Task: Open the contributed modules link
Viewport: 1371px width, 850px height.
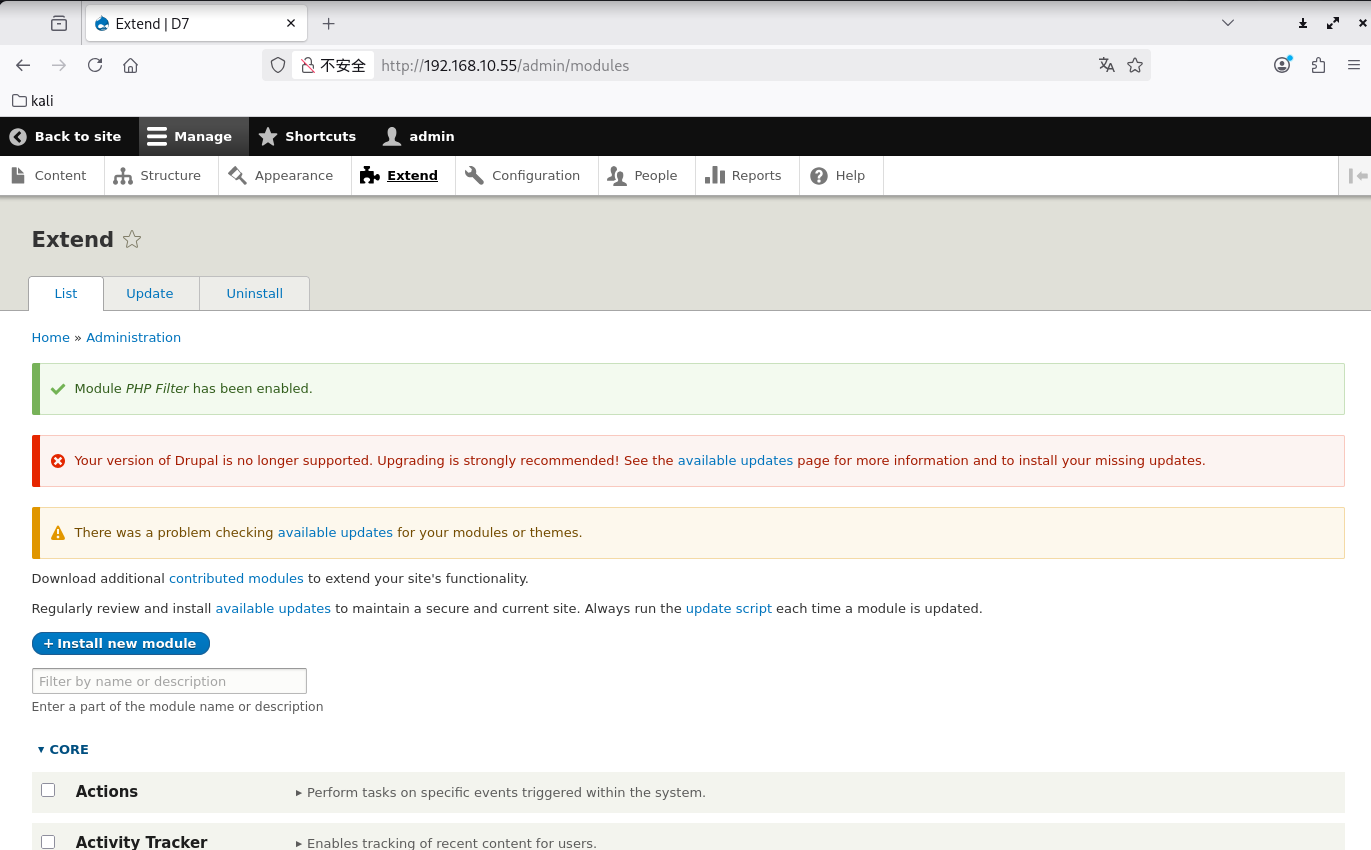Action: pyautogui.click(x=236, y=578)
